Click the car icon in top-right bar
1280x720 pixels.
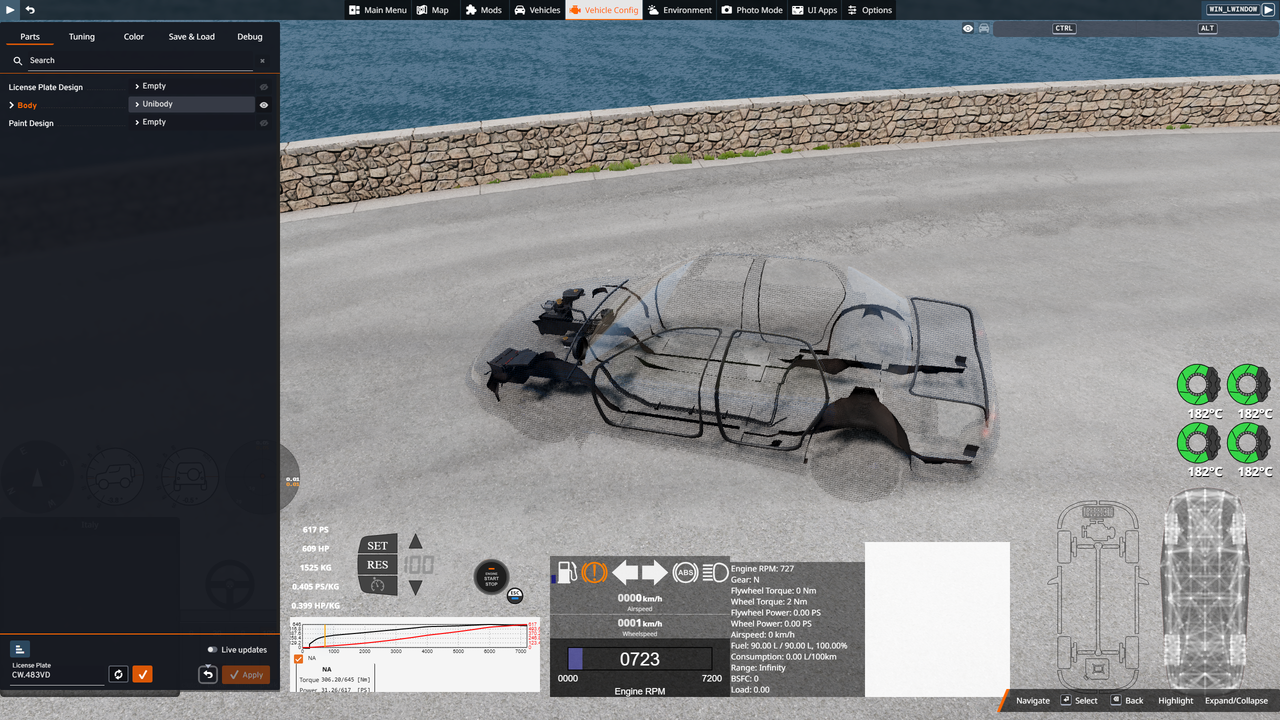984,28
